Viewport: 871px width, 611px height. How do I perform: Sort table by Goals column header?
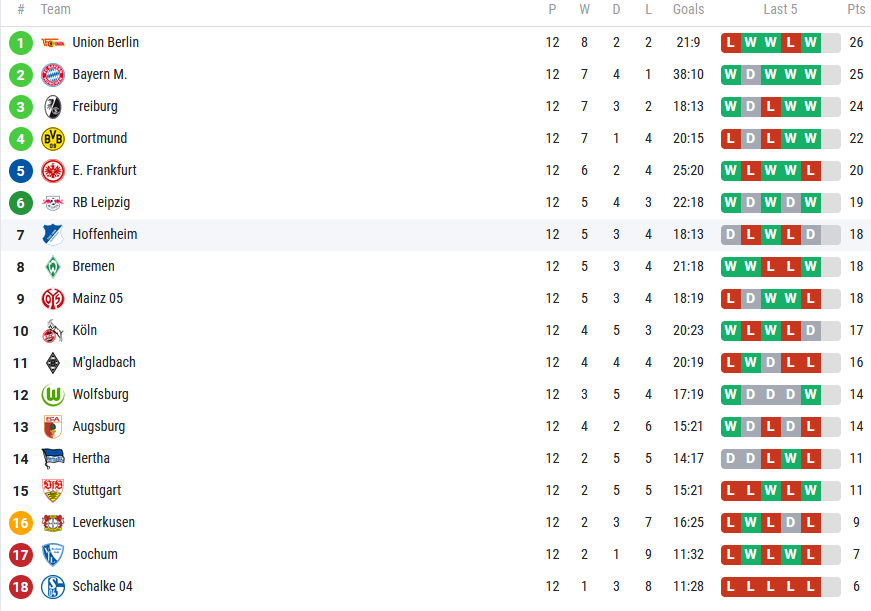coord(688,9)
